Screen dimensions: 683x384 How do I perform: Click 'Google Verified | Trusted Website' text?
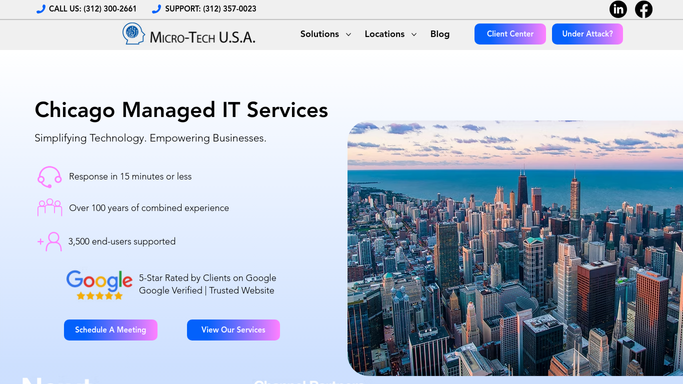tap(206, 290)
